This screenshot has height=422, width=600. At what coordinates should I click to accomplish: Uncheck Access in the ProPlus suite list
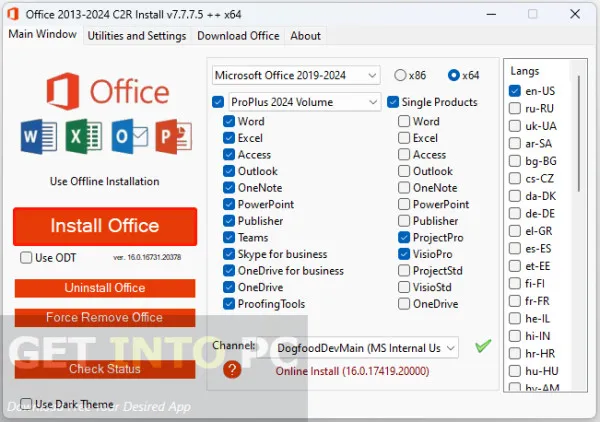[x=229, y=154]
